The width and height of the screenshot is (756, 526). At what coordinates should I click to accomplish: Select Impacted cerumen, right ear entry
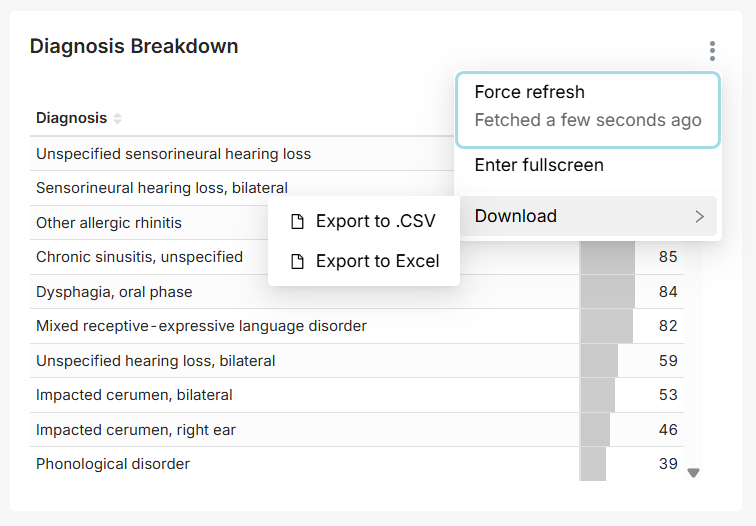[x=357, y=430]
